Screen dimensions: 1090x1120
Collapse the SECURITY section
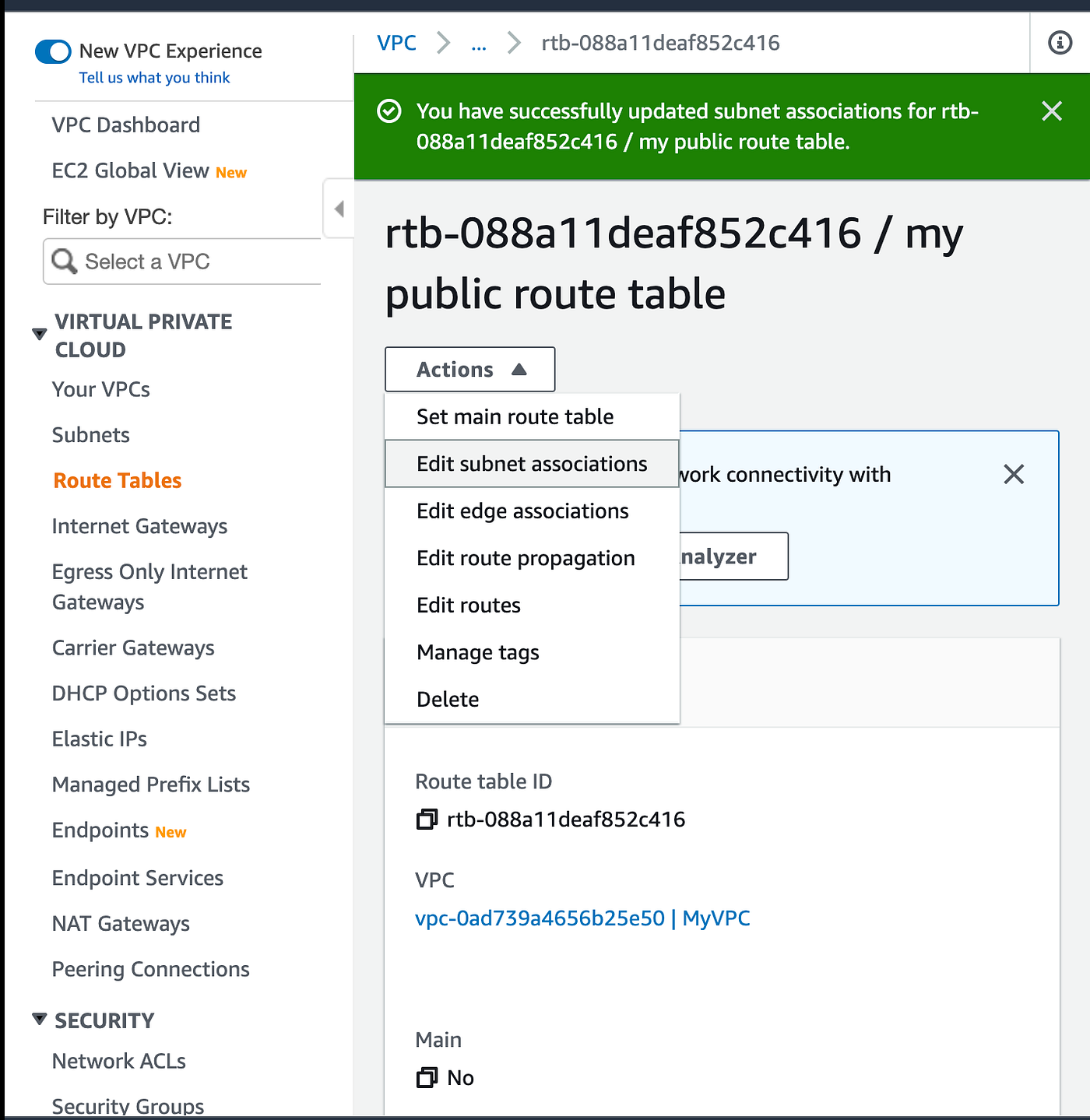click(x=39, y=1018)
